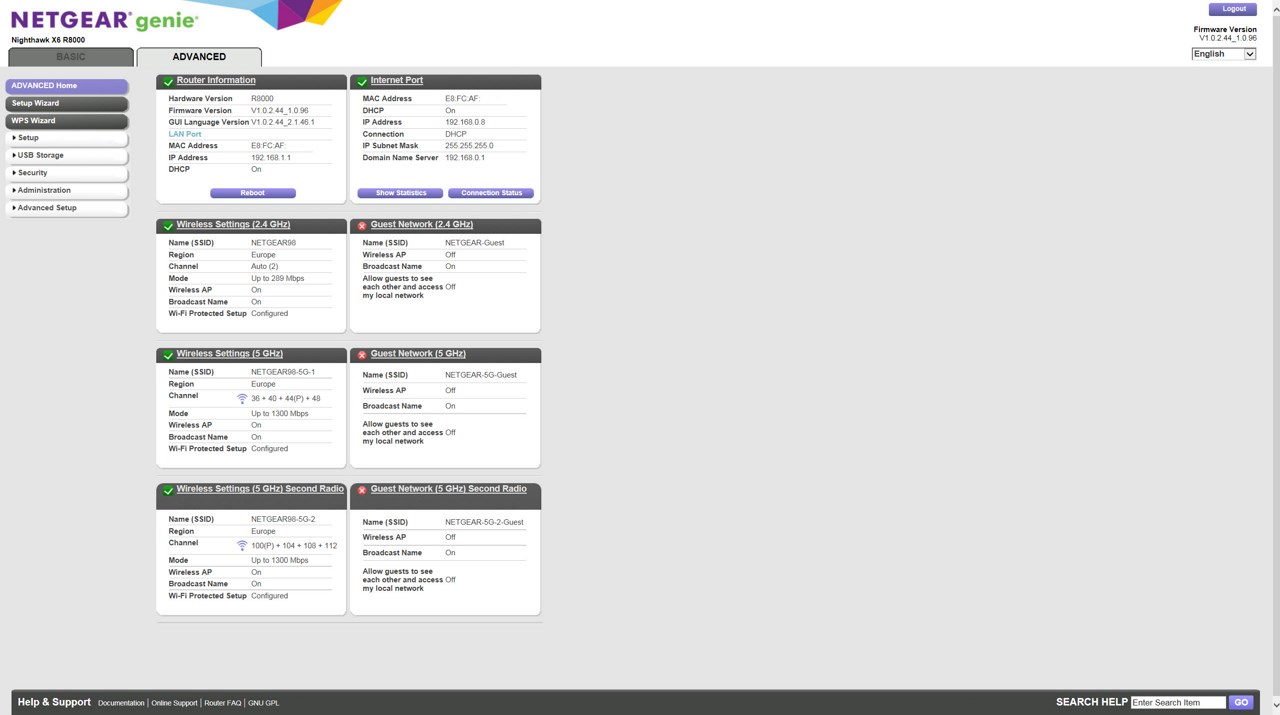
Task: Open Router FAQ link
Action: (223, 703)
